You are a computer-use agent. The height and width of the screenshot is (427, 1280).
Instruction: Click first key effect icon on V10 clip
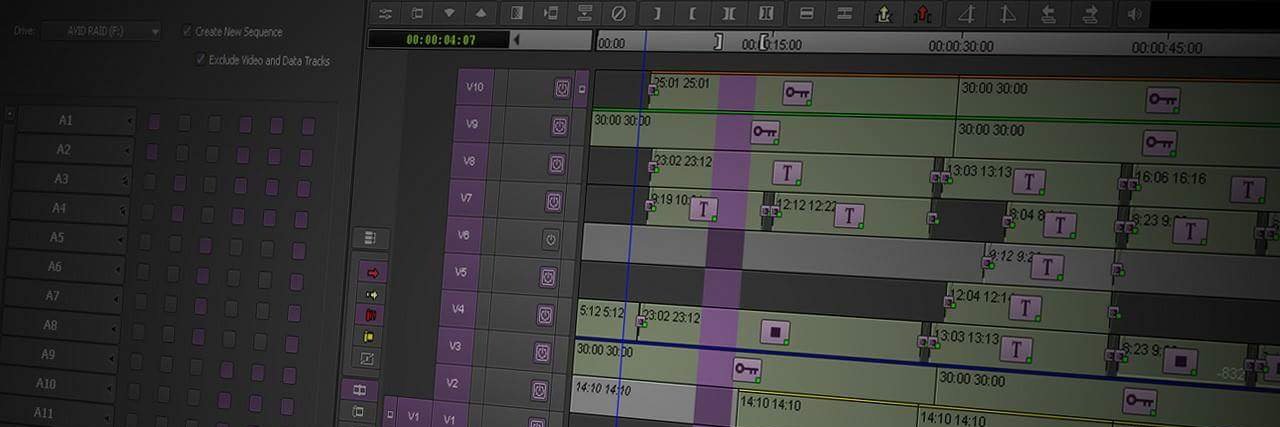(797, 93)
